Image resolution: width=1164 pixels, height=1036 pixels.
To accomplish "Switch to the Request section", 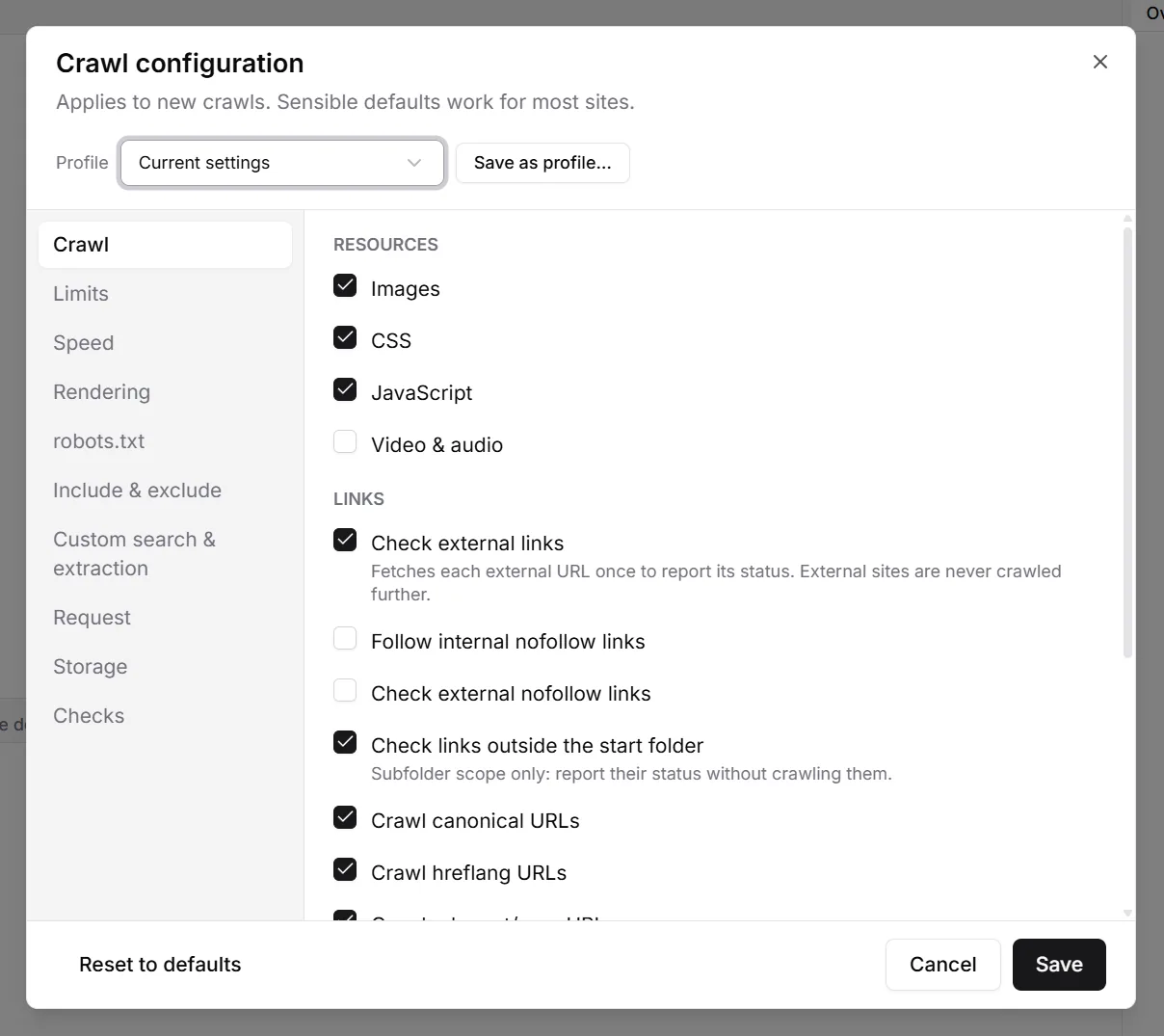I will point(165,618).
